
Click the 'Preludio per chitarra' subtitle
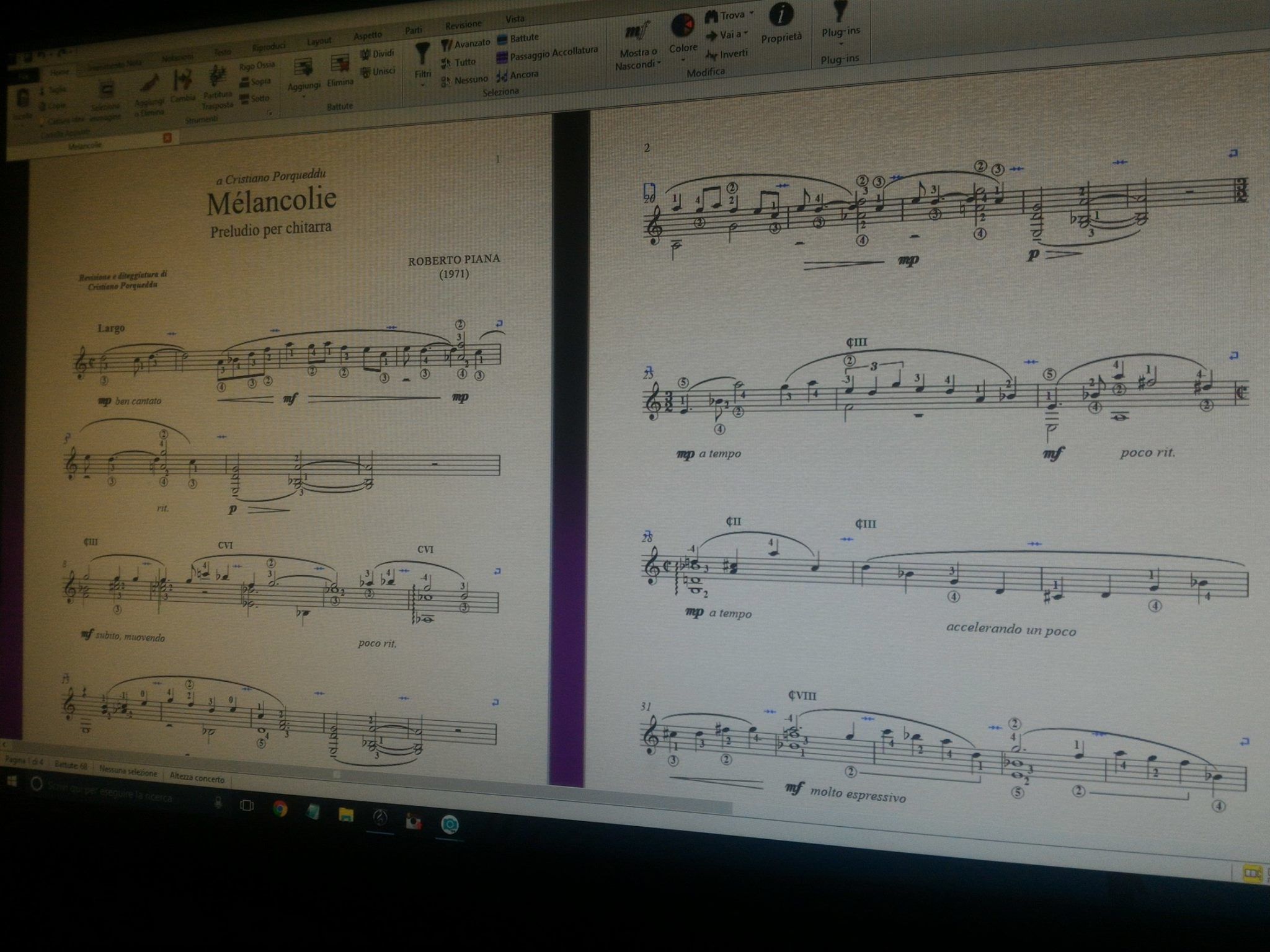click(x=270, y=229)
